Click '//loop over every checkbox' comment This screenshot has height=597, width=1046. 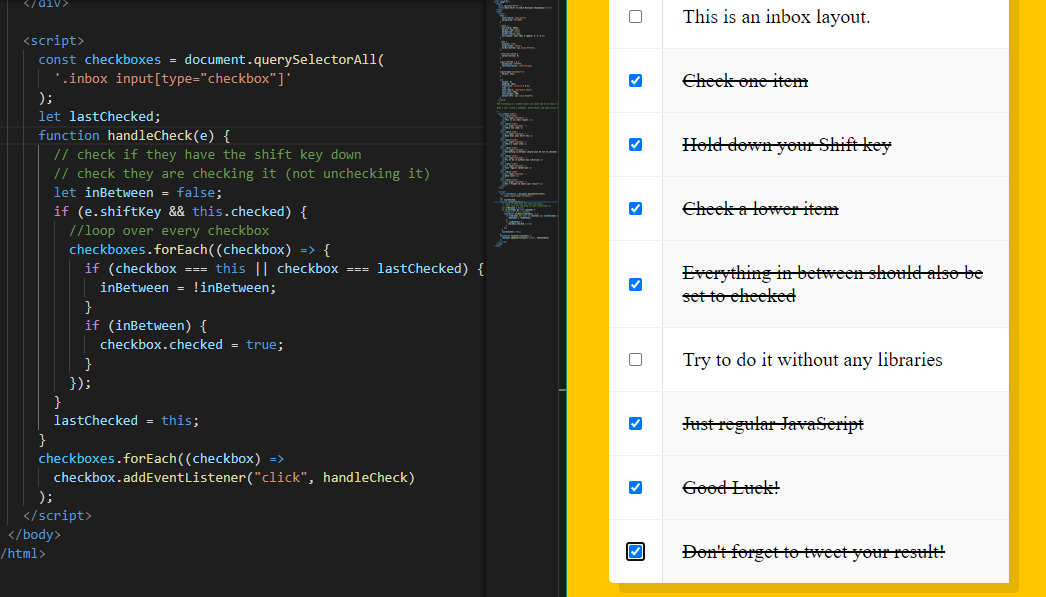tap(169, 231)
